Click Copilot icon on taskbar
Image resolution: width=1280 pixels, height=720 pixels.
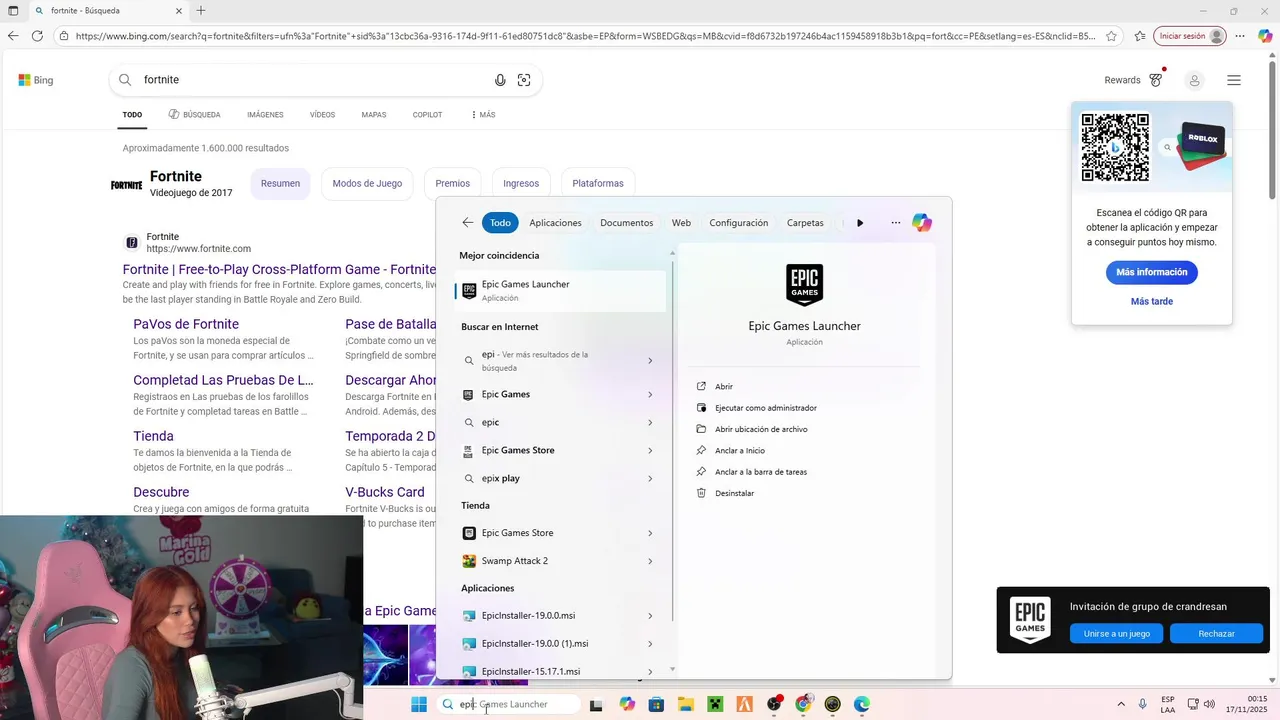coord(627,704)
